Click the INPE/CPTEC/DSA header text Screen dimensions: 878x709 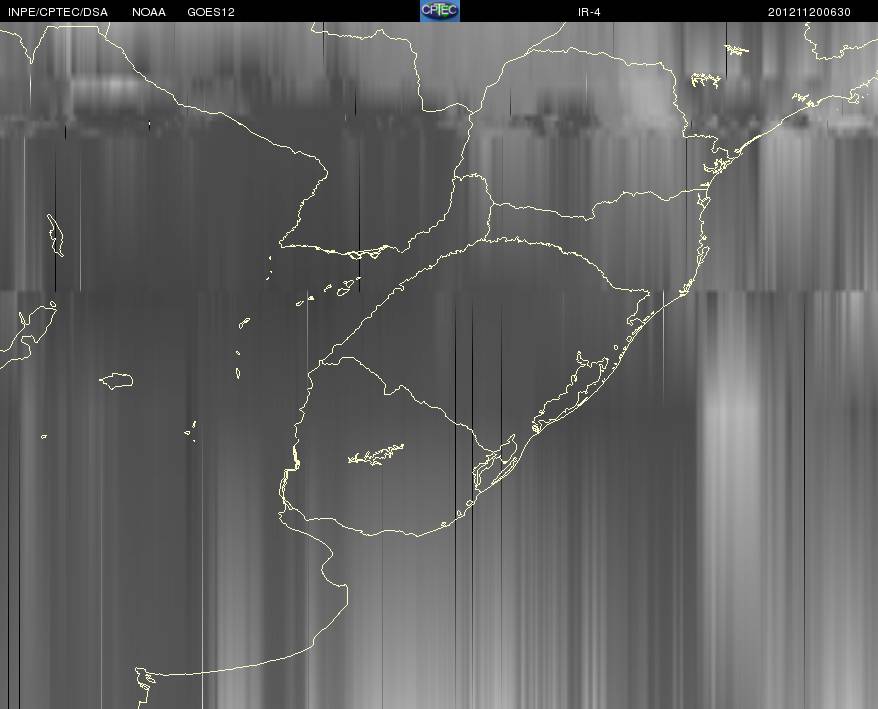click(x=58, y=12)
